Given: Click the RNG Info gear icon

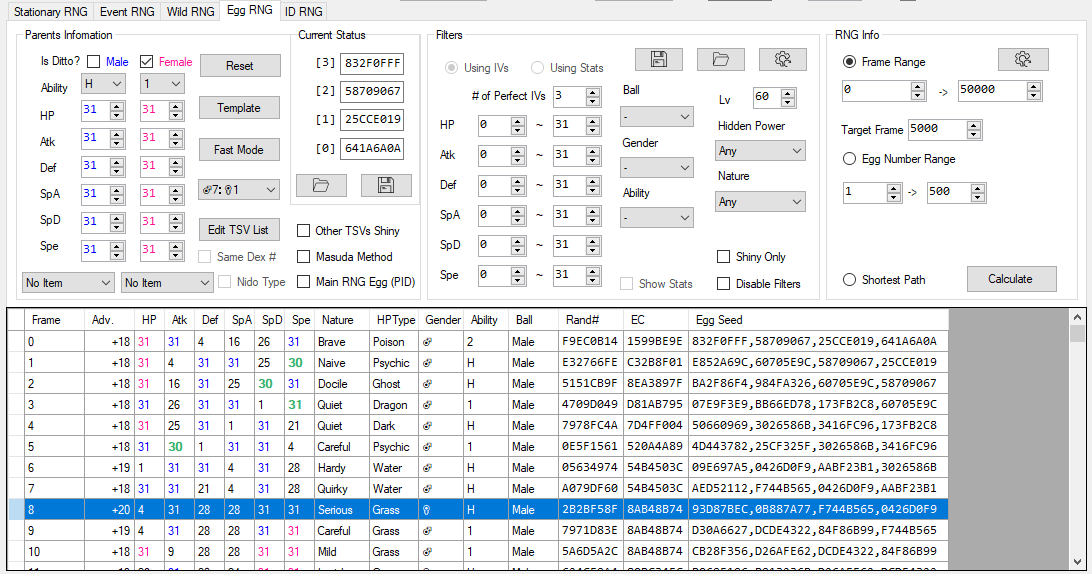Looking at the screenshot, I should pos(1022,60).
